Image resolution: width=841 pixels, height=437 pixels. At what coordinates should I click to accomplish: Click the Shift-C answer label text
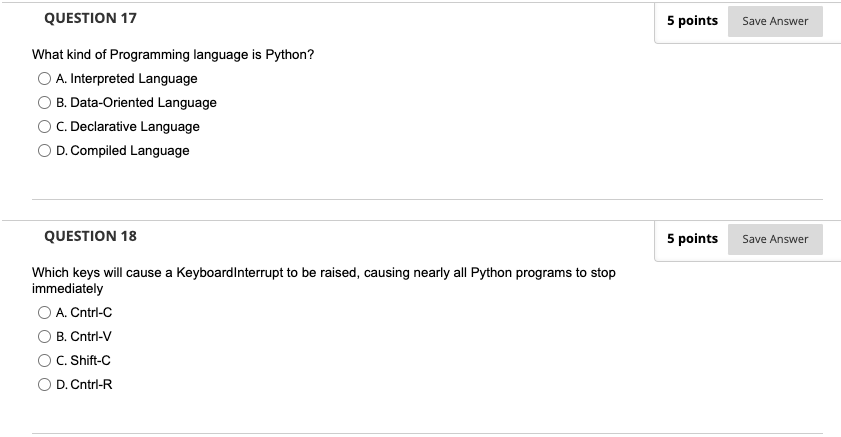coord(90,361)
